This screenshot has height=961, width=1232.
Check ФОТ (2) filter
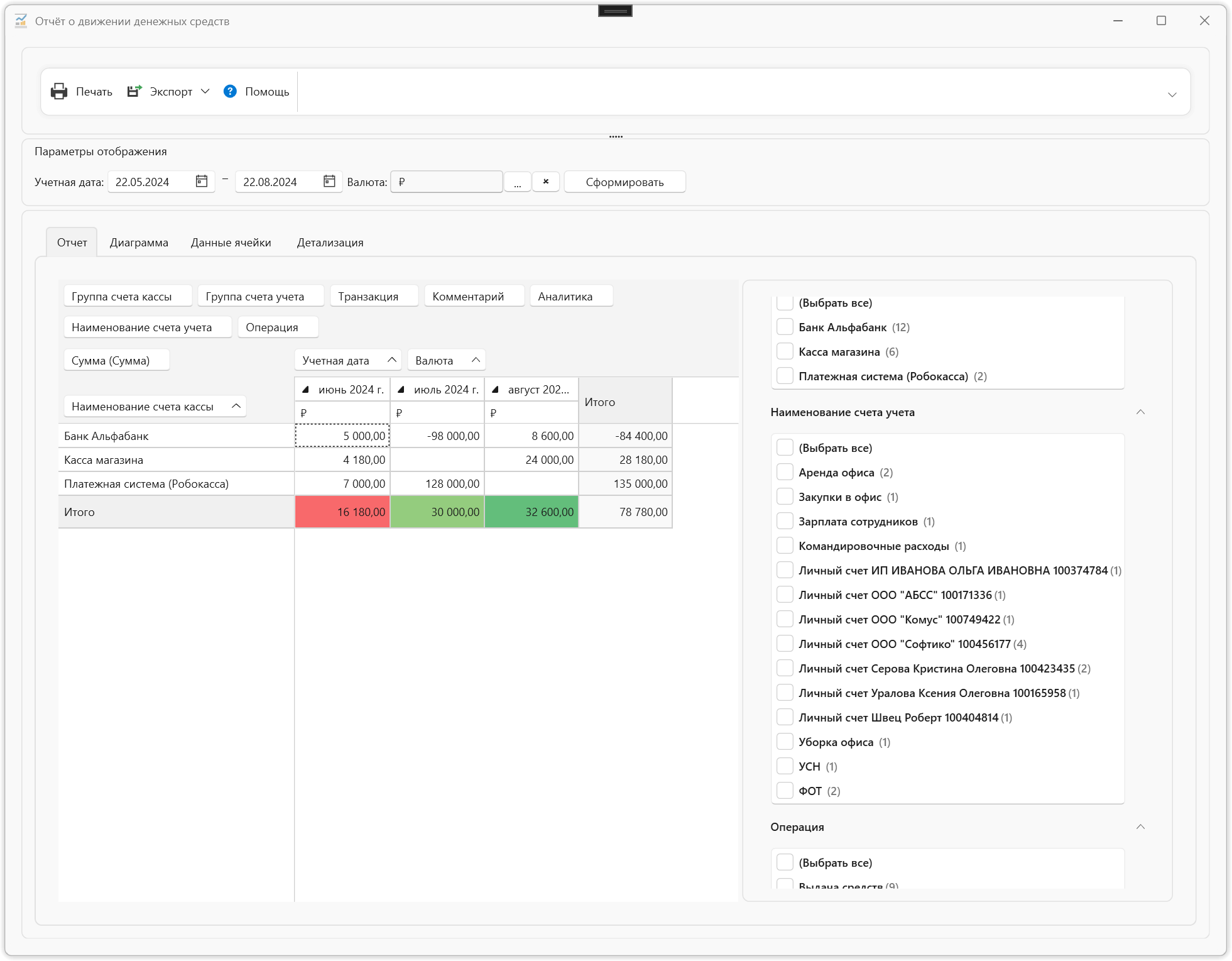coord(785,791)
